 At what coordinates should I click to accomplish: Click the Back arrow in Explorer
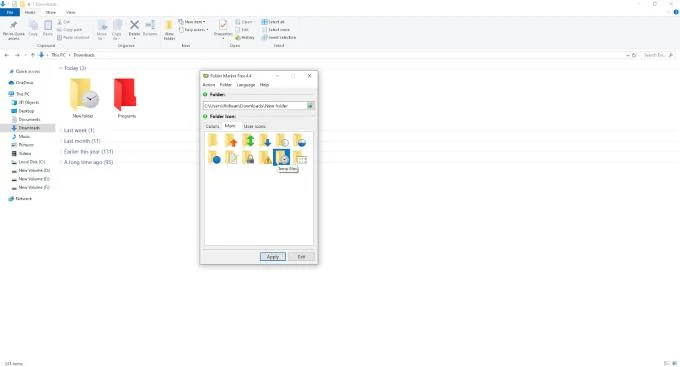click(7, 55)
